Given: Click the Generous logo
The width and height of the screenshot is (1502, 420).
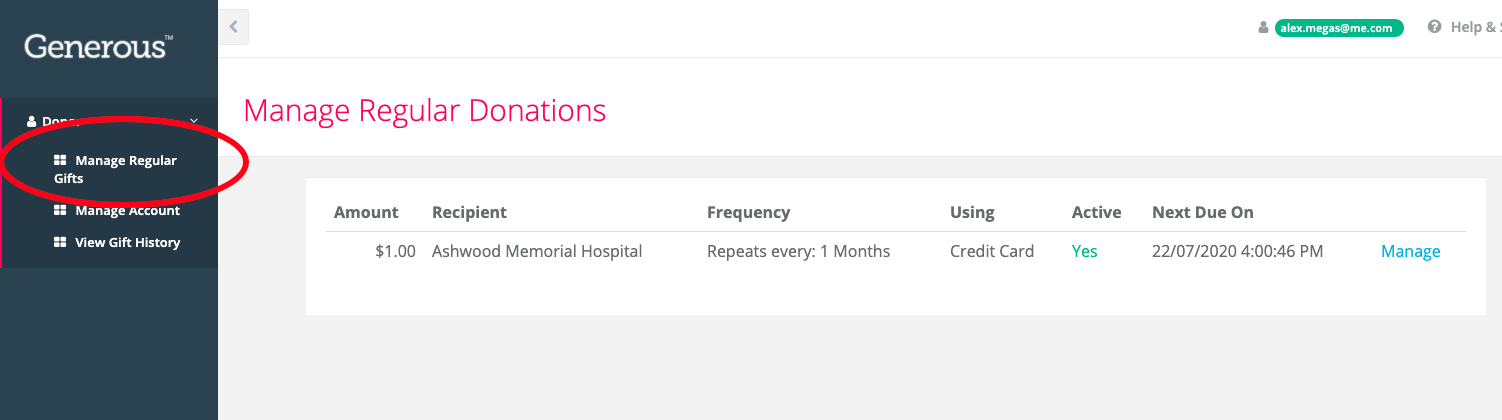Looking at the screenshot, I should 98,46.
